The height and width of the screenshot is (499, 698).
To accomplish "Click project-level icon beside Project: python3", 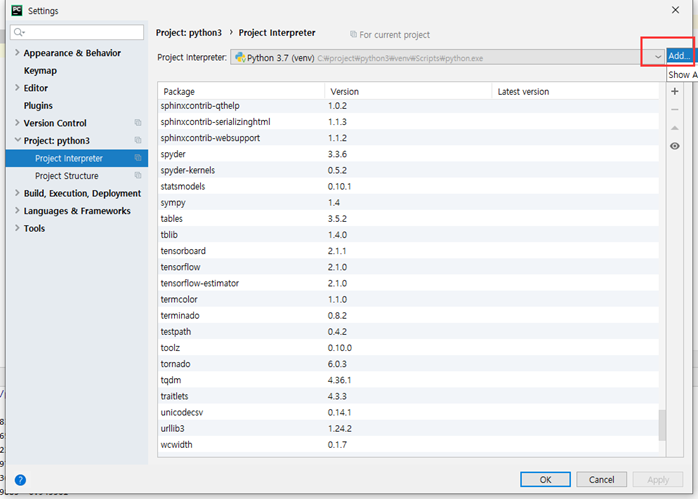I will 138,140.
